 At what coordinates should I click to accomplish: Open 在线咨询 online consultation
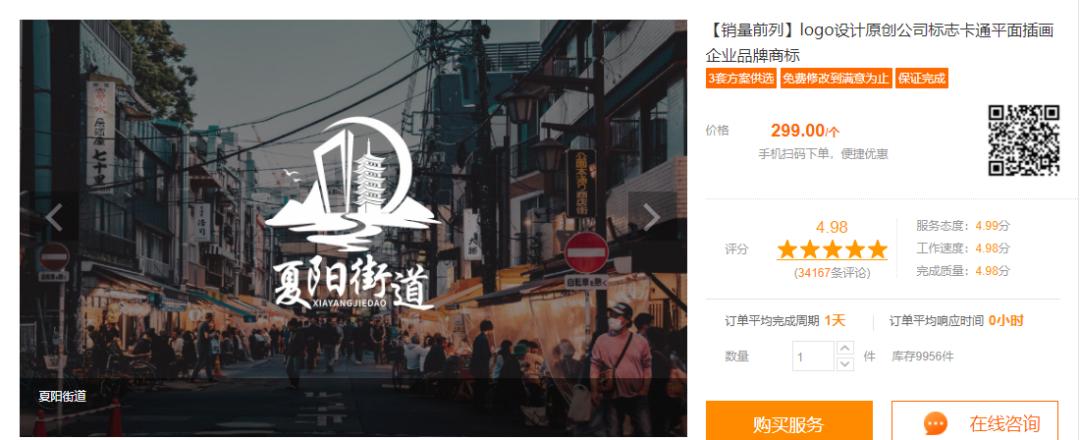pyautogui.click(x=975, y=421)
